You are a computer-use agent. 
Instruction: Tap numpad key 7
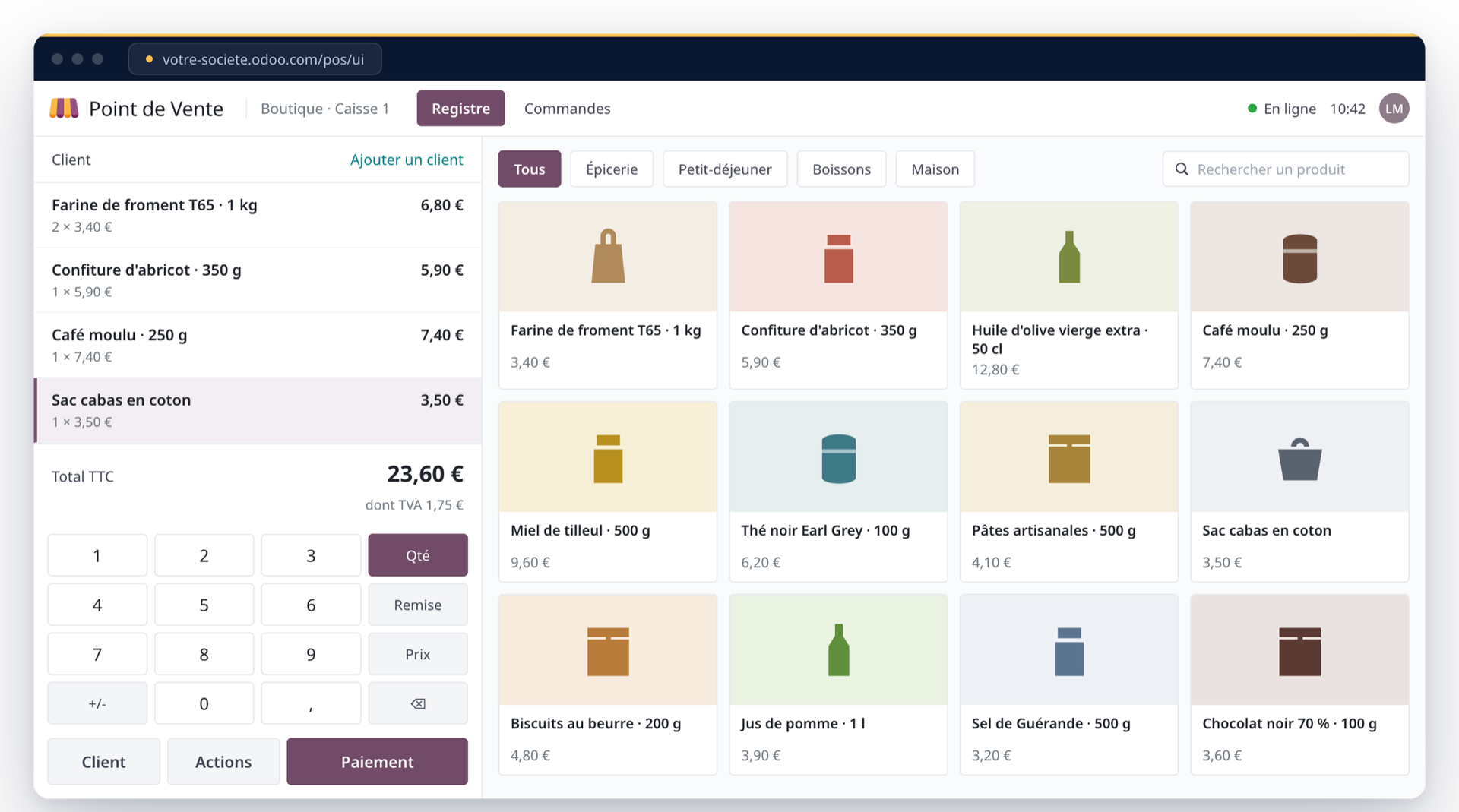click(97, 654)
